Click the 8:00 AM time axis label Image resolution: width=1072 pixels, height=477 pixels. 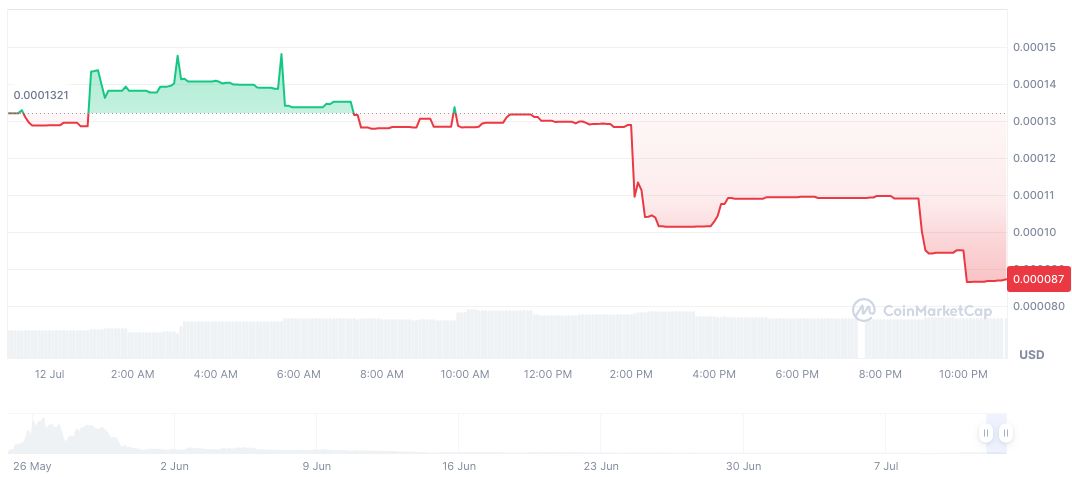coord(381,374)
